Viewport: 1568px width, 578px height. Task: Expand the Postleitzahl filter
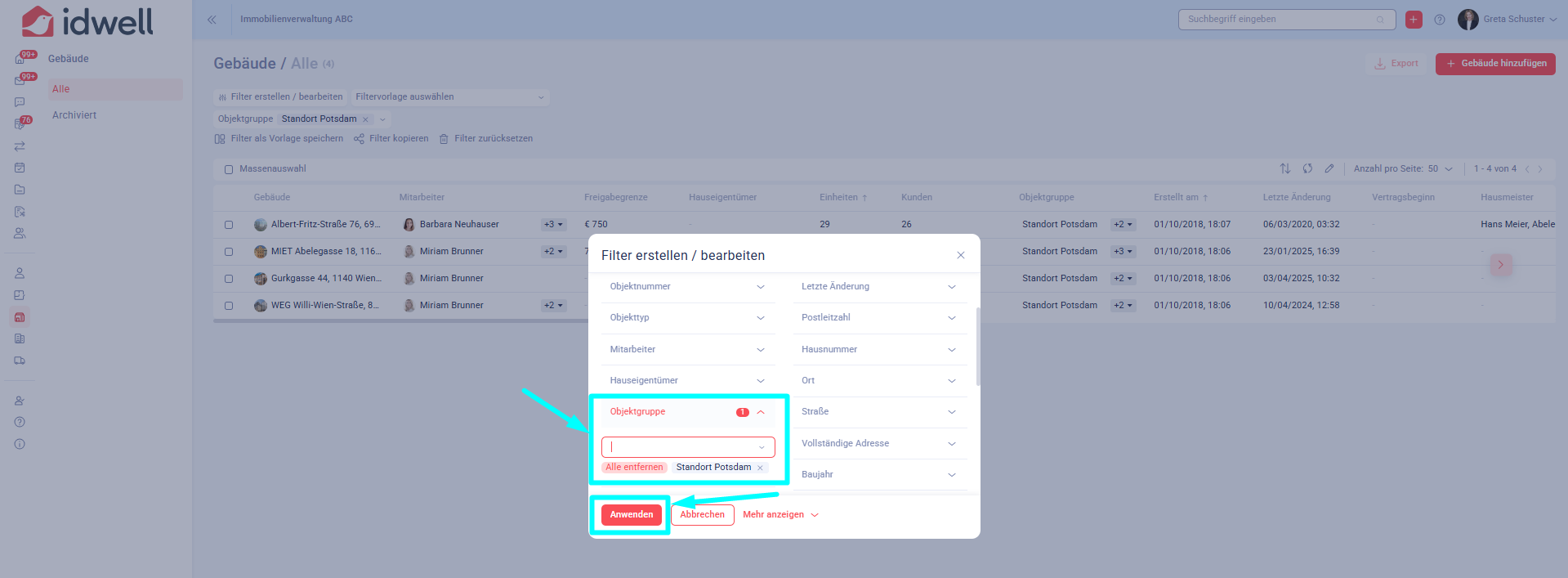point(878,318)
